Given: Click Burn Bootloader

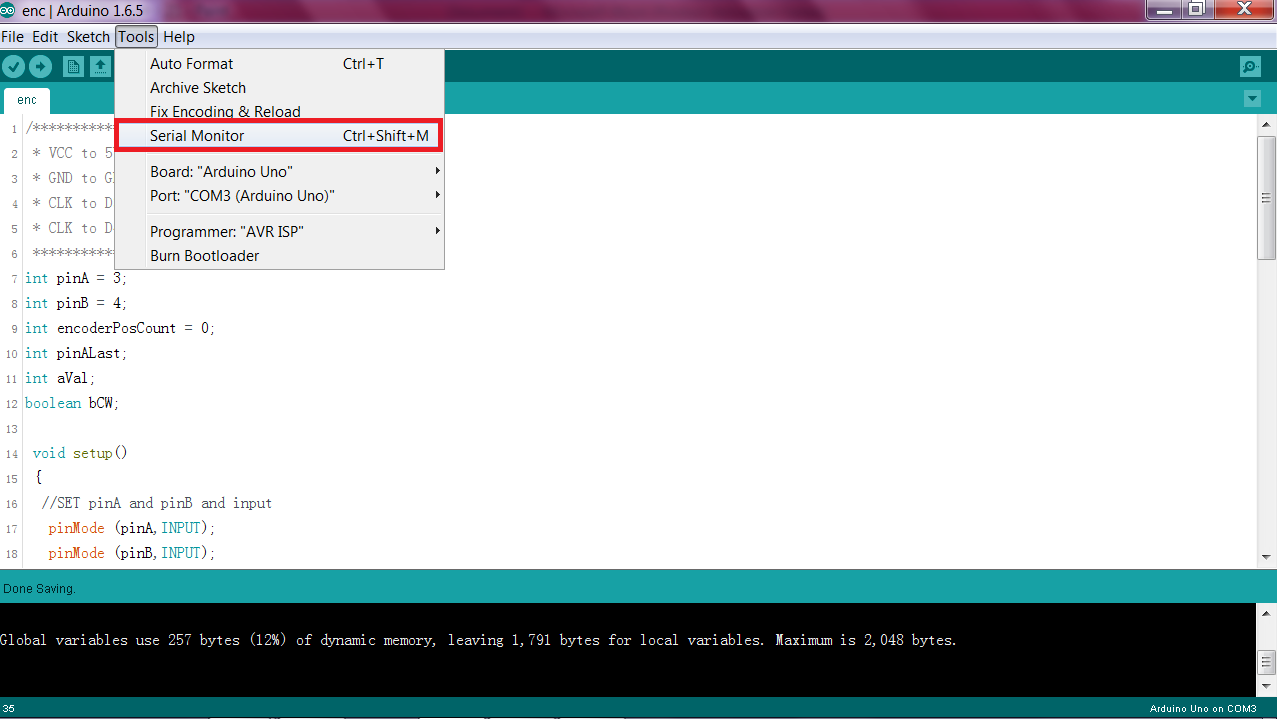Looking at the screenshot, I should (x=204, y=255).
